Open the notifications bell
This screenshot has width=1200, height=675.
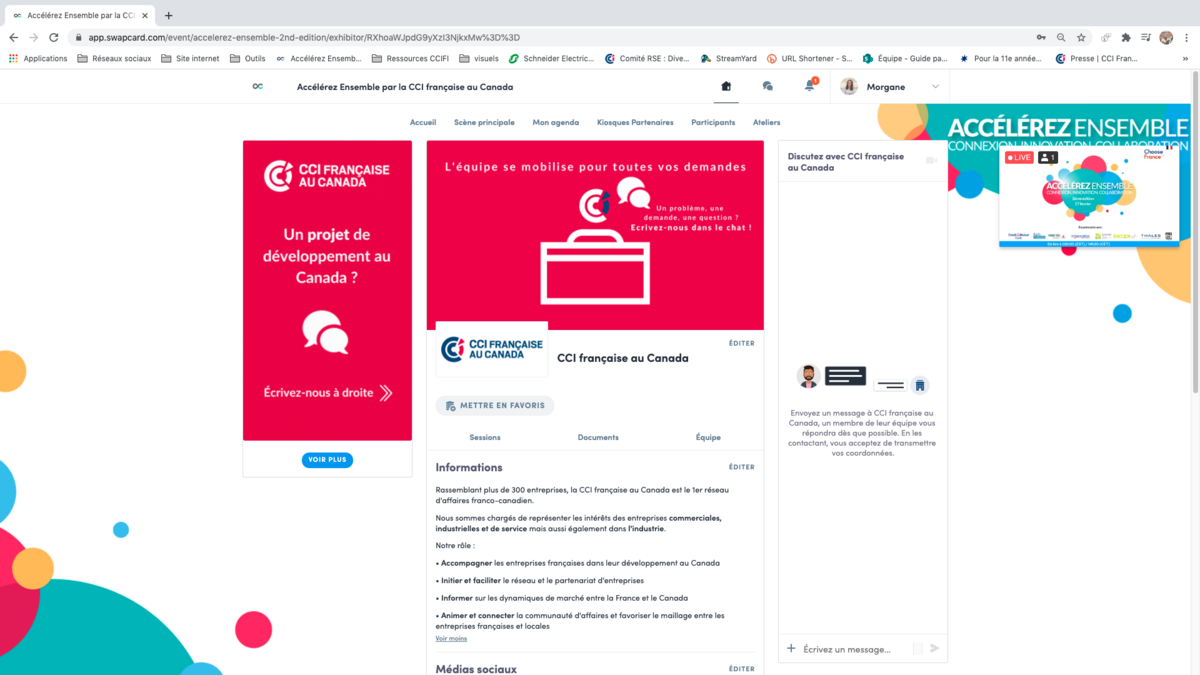(x=809, y=87)
